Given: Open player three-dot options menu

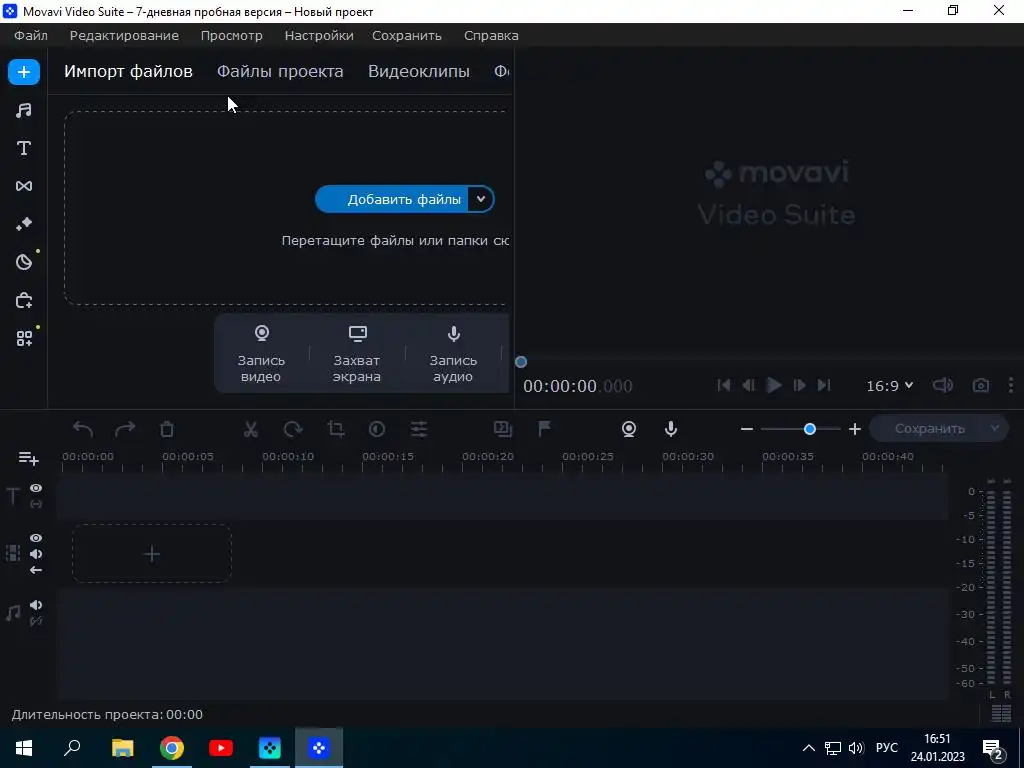Looking at the screenshot, I should pos(1011,386).
